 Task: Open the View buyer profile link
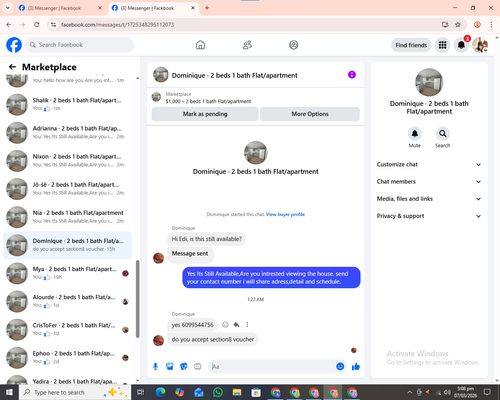pos(285,214)
